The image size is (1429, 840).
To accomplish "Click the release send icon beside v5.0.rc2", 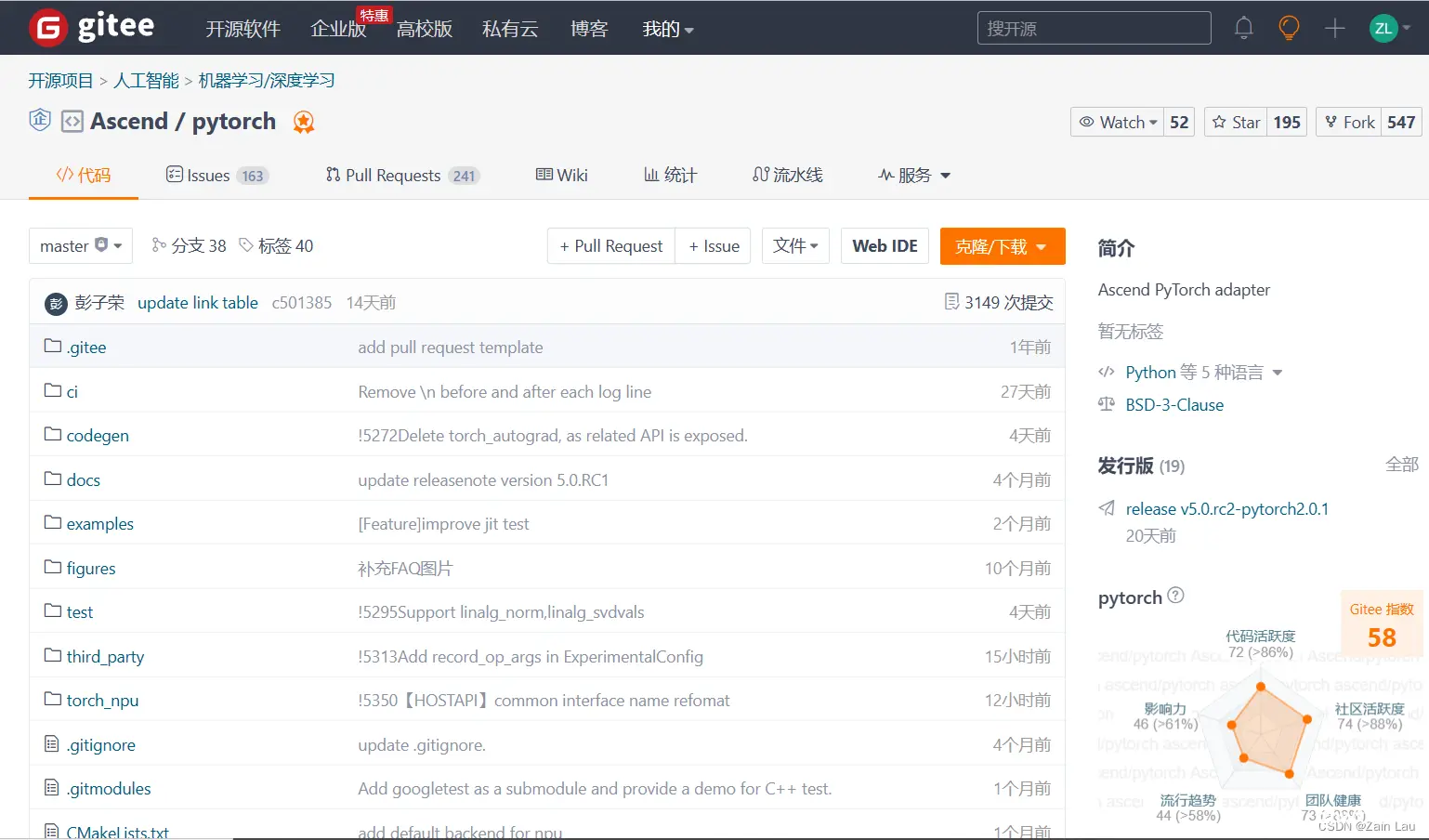I will tap(1107, 508).
